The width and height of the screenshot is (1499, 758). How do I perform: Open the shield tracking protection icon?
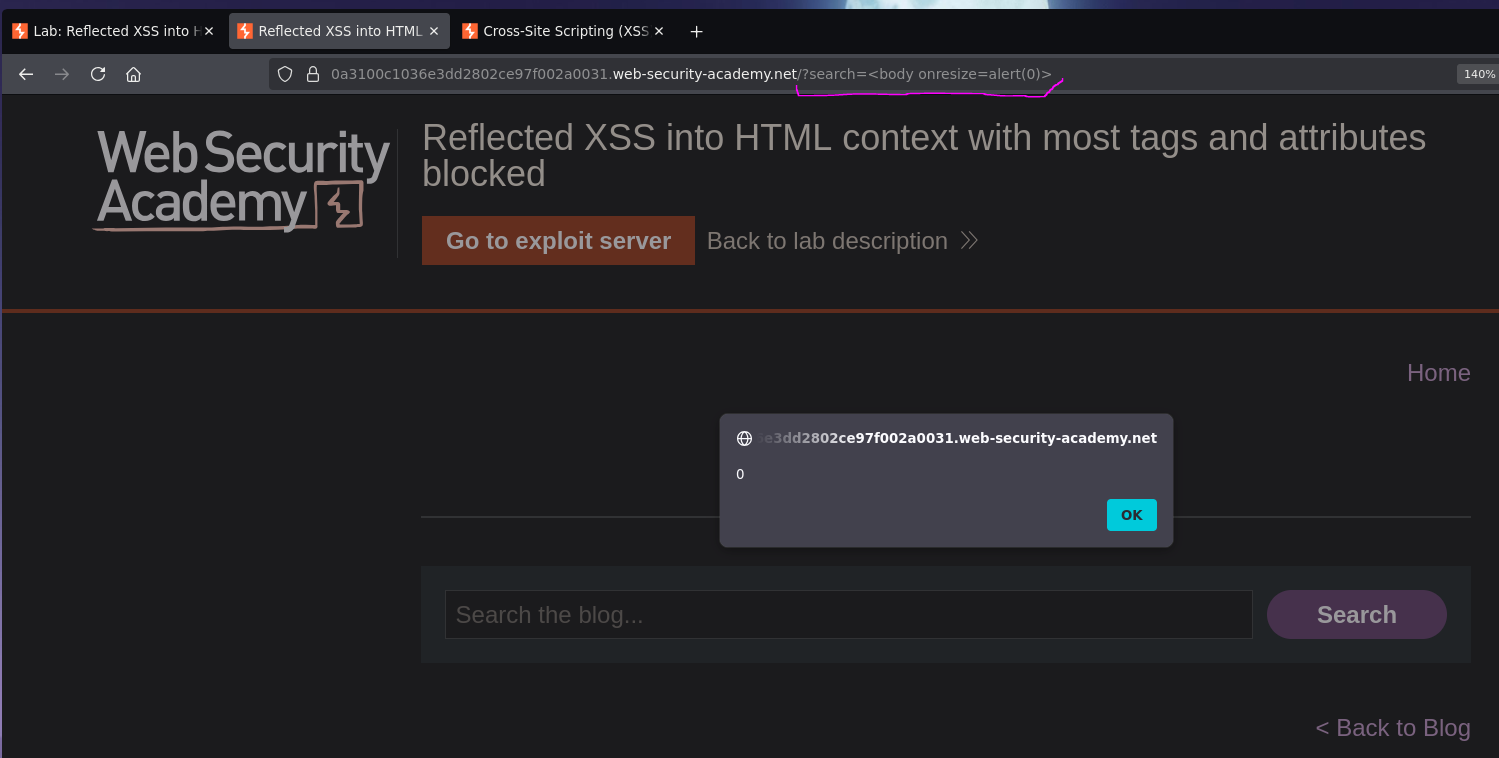pos(285,74)
